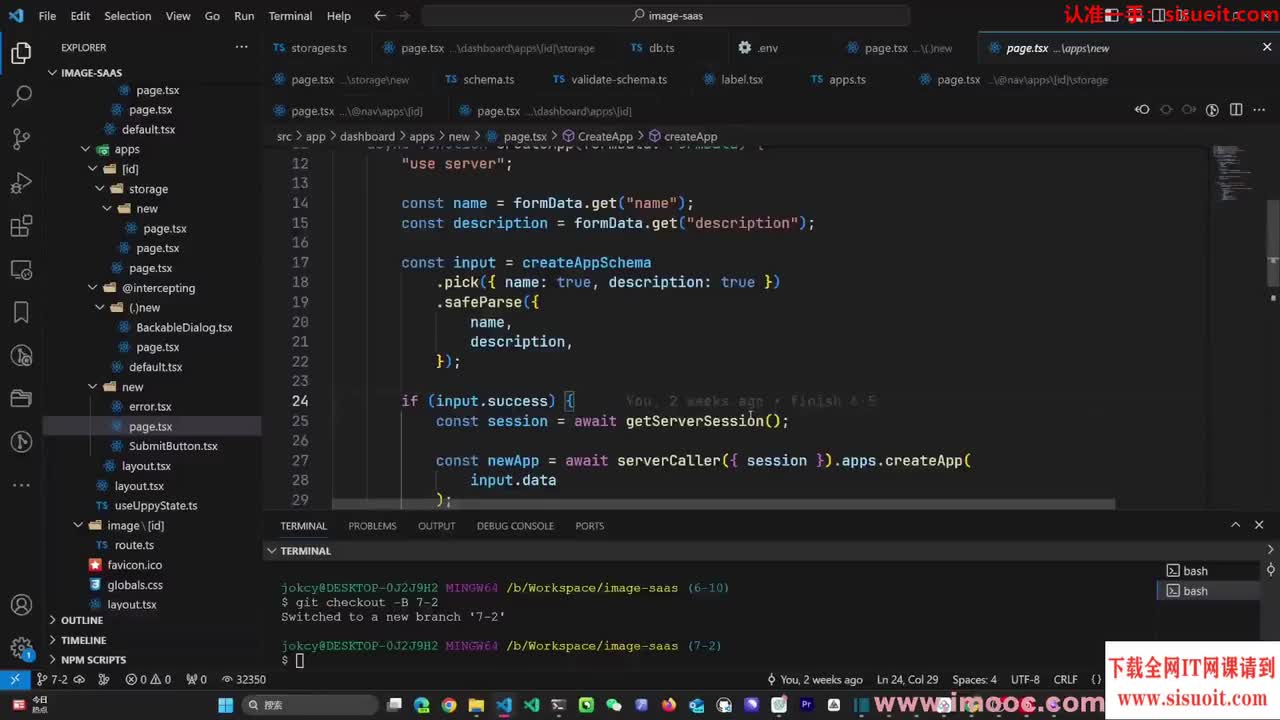This screenshot has width=1280, height=720.
Task: Open Microsoft Edge from the taskbar
Action: coord(422,705)
